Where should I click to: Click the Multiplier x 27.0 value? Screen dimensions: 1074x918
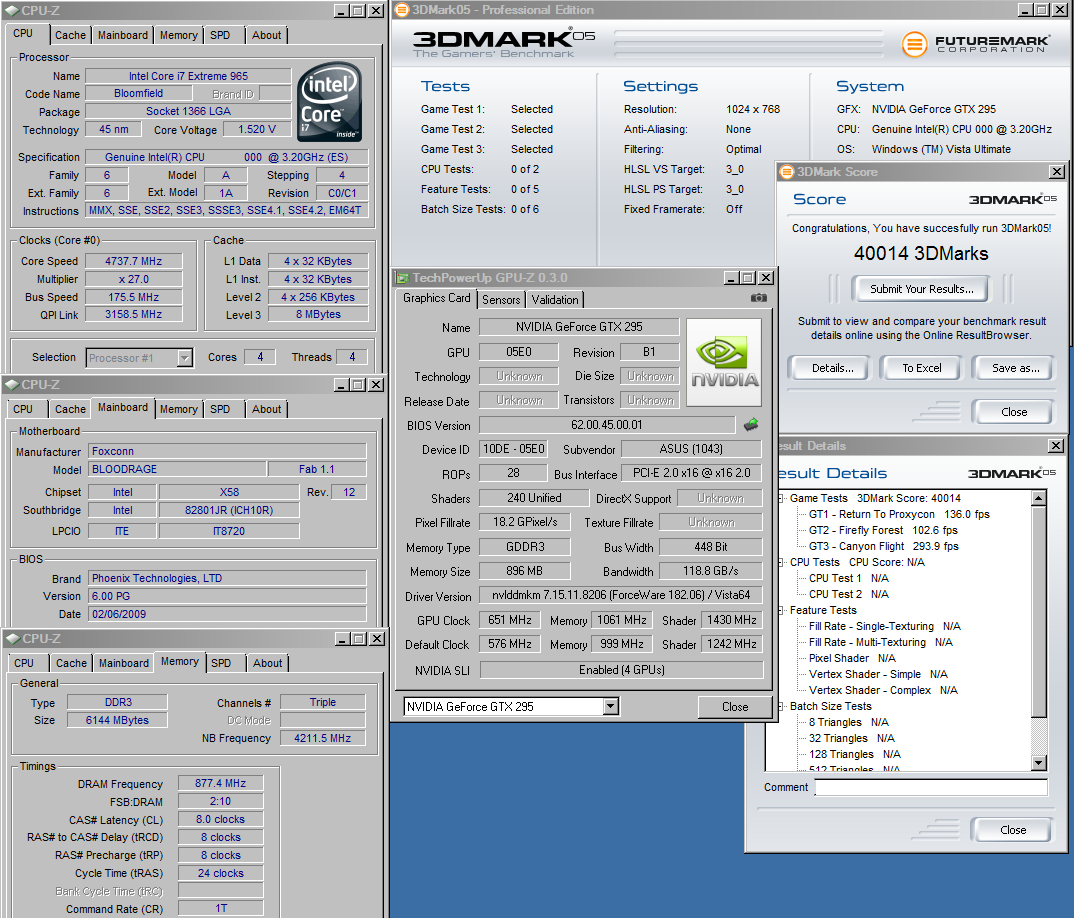[x=134, y=279]
